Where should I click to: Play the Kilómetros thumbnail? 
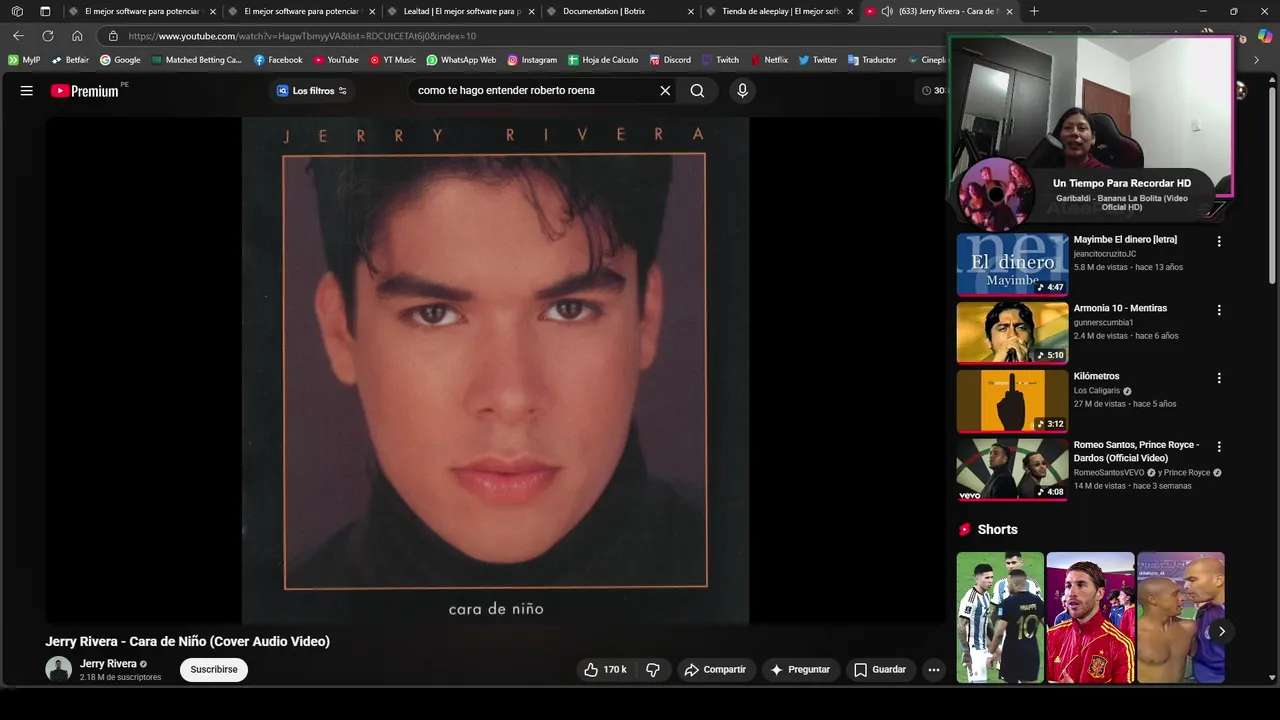coord(1012,401)
